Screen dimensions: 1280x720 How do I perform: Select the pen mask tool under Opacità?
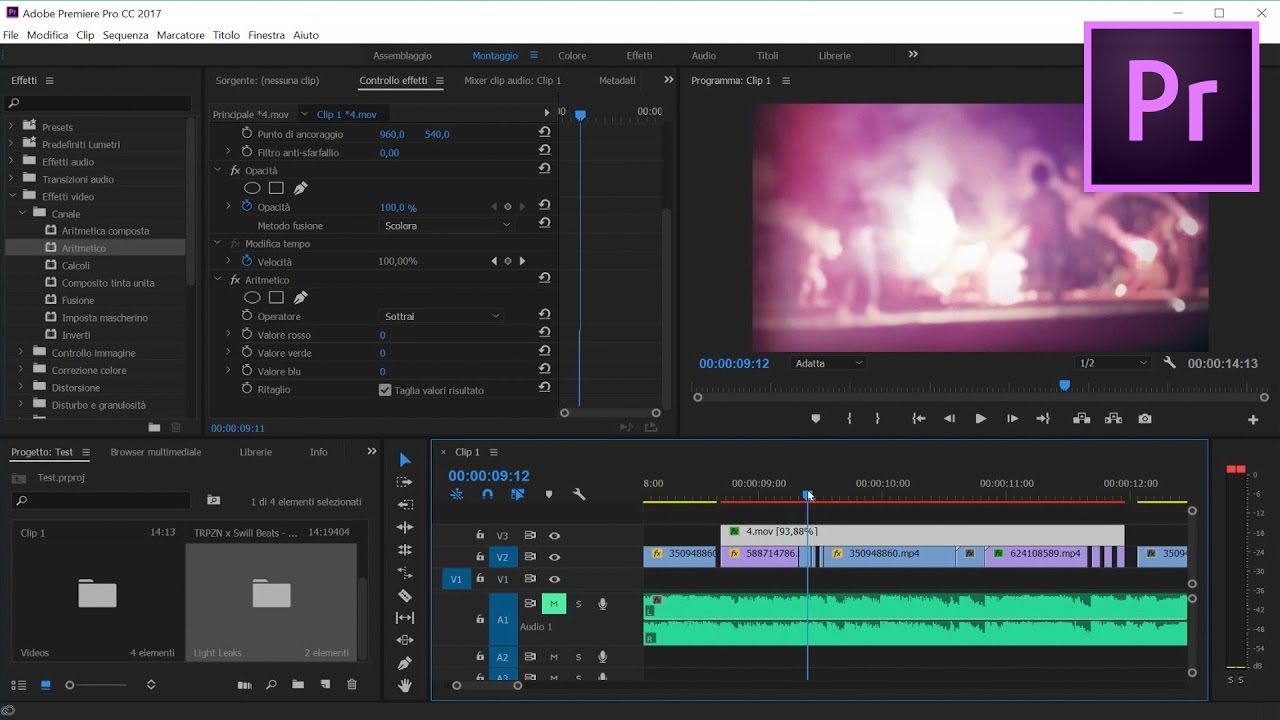pos(300,188)
